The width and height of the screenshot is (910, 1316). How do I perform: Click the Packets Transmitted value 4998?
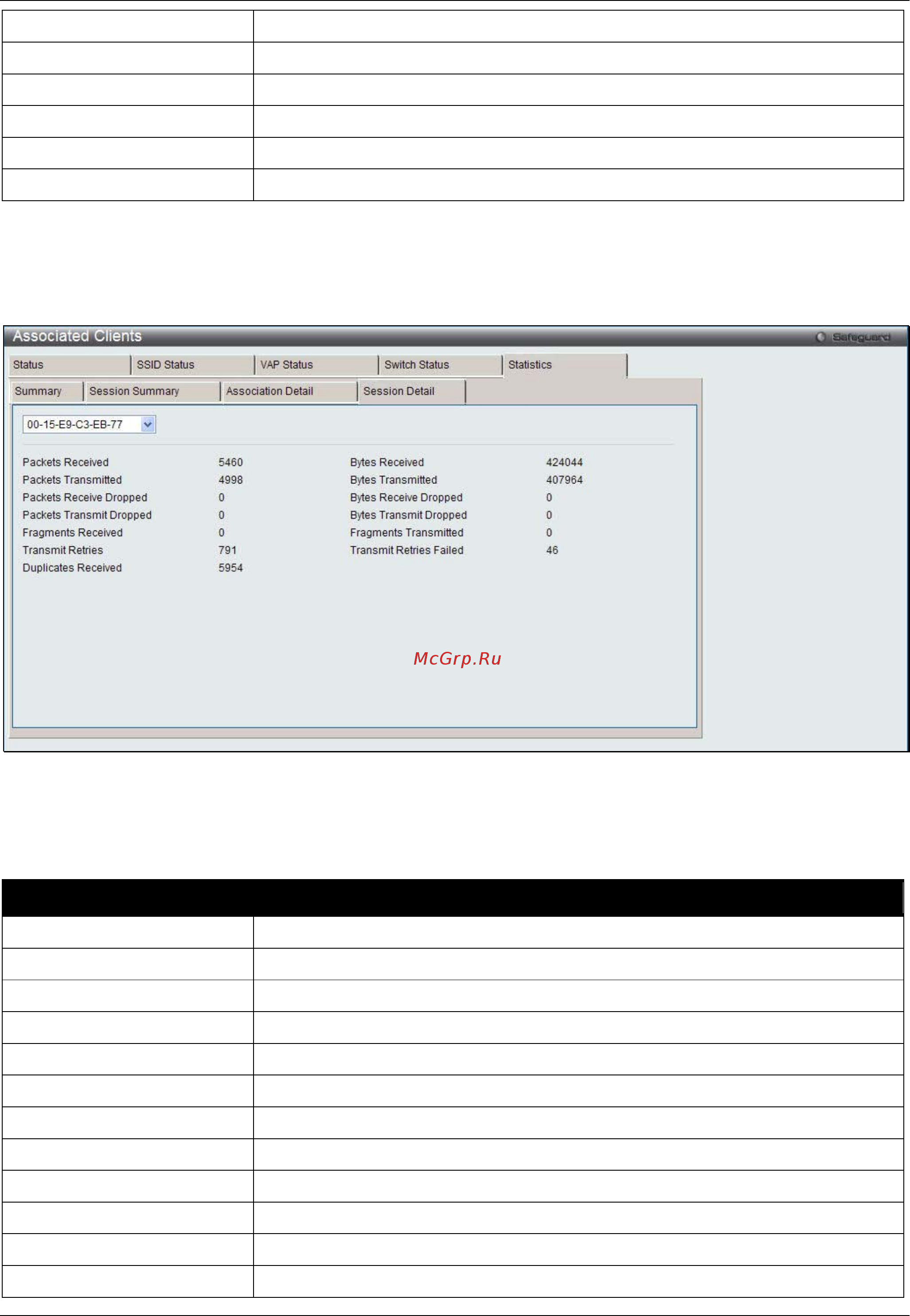[x=230, y=480]
